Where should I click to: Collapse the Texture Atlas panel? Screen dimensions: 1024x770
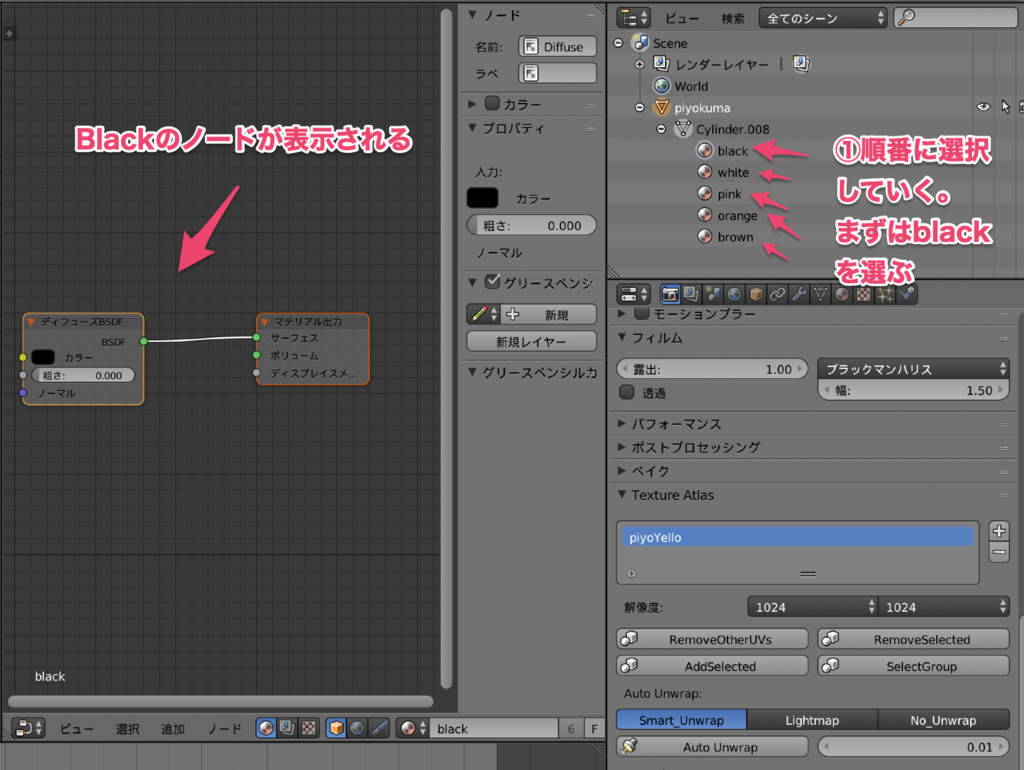[x=622, y=494]
